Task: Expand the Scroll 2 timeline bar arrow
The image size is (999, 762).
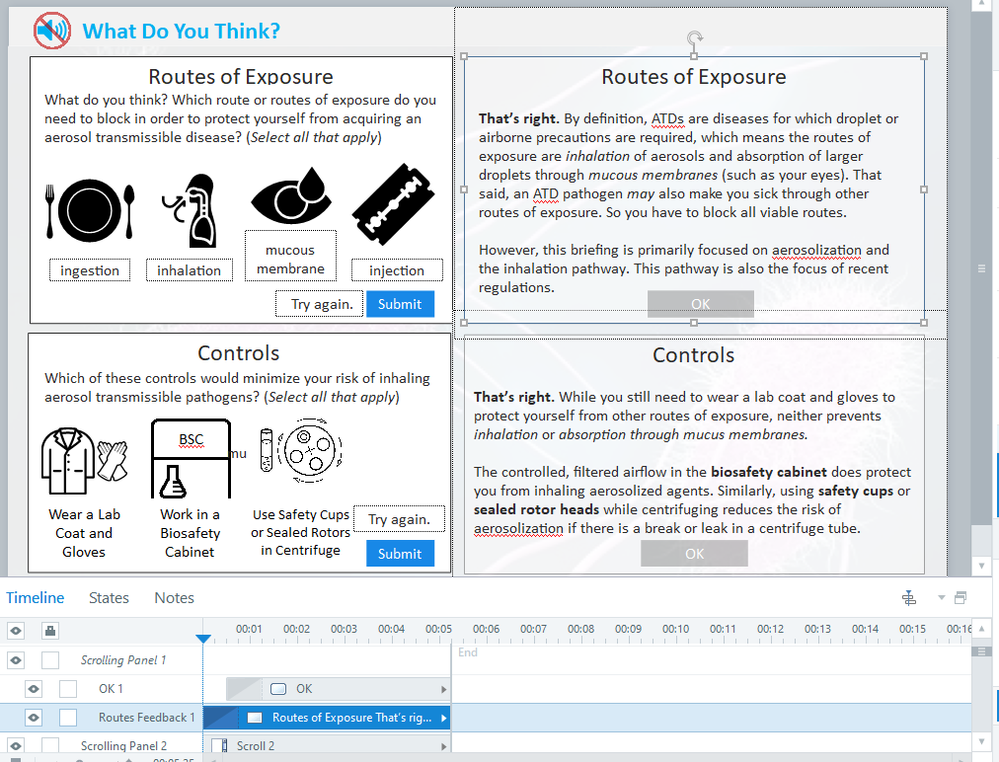Action: click(443, 745)
